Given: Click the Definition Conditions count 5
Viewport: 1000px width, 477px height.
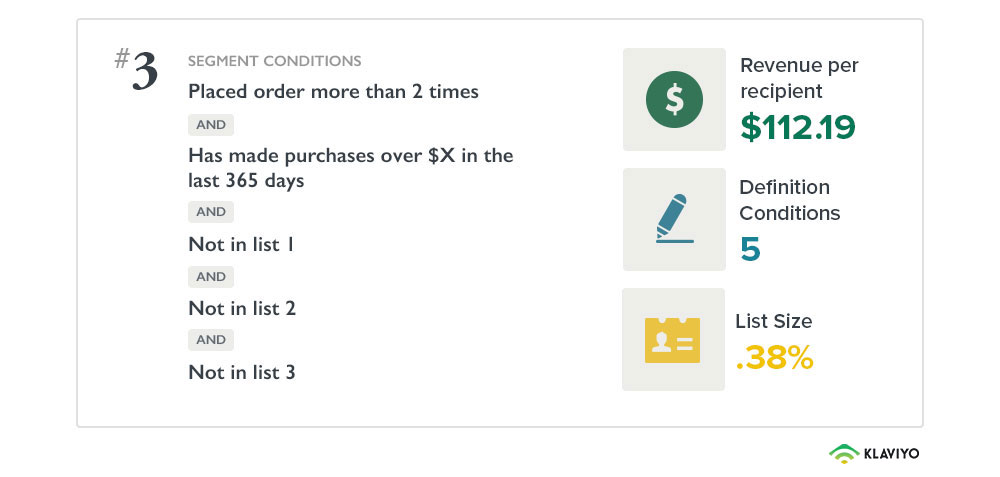Looking at the screenshot, I should pyautogui.click(x=750, y=248).
